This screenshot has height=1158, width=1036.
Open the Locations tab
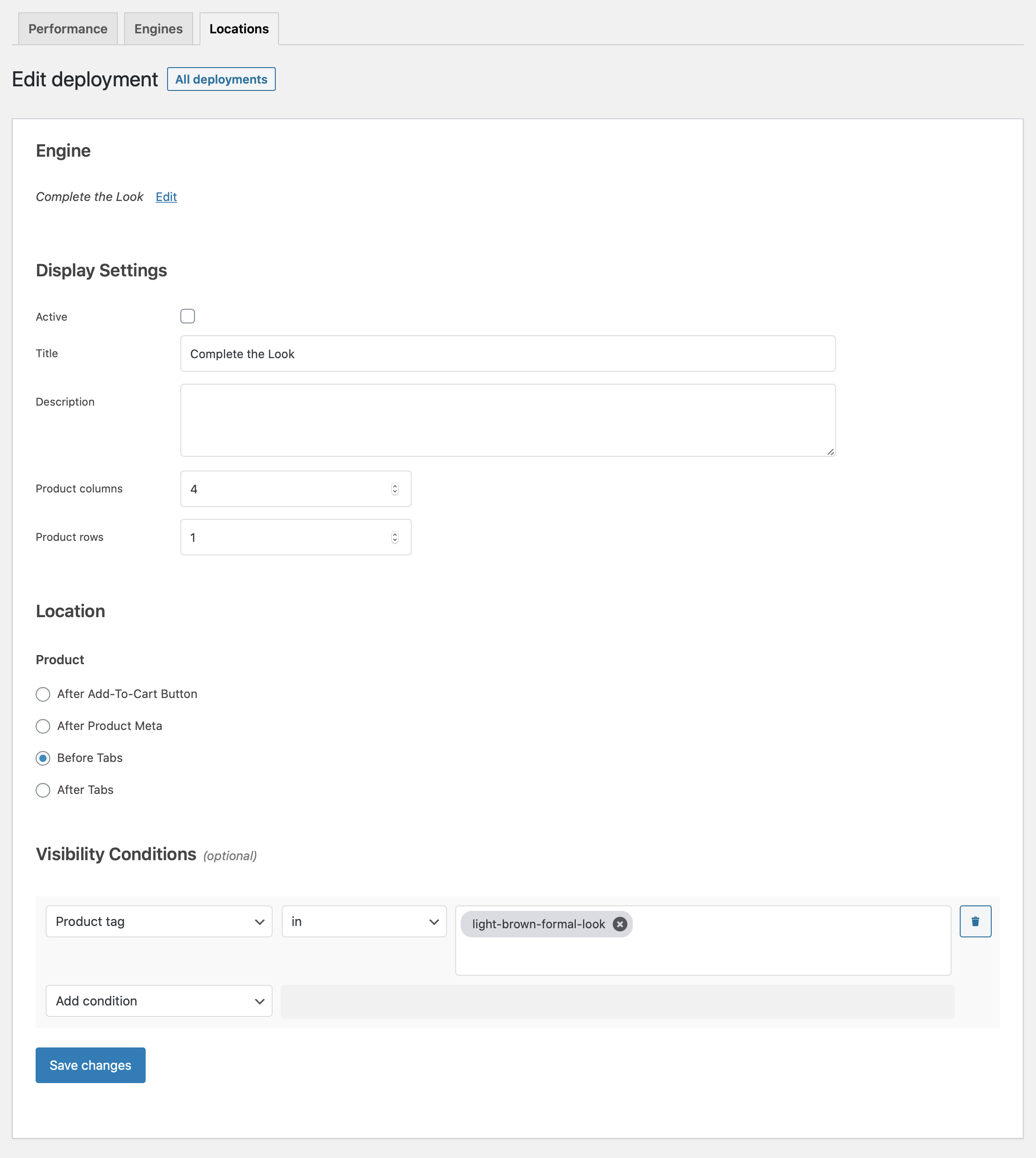coord(239,28)
